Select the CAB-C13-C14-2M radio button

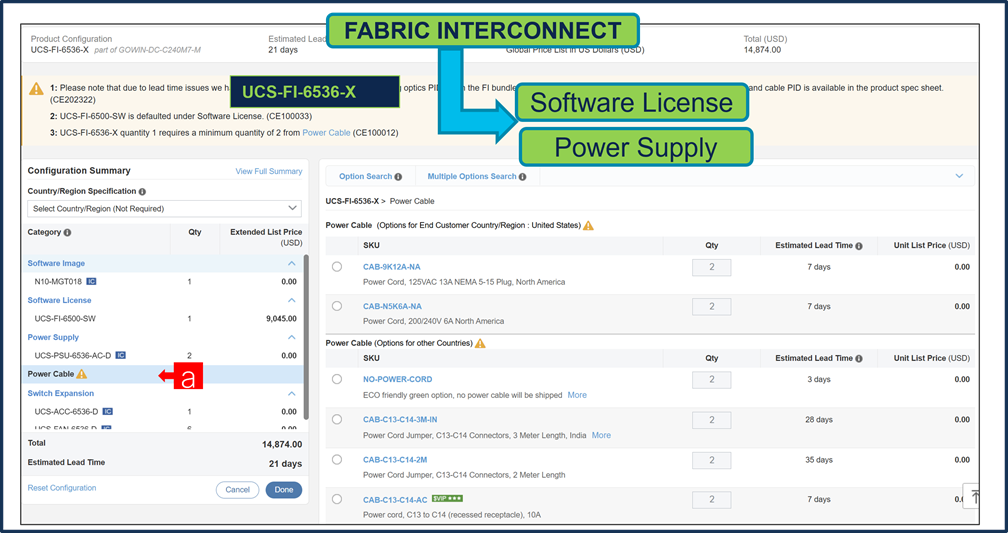click(337, 460)
